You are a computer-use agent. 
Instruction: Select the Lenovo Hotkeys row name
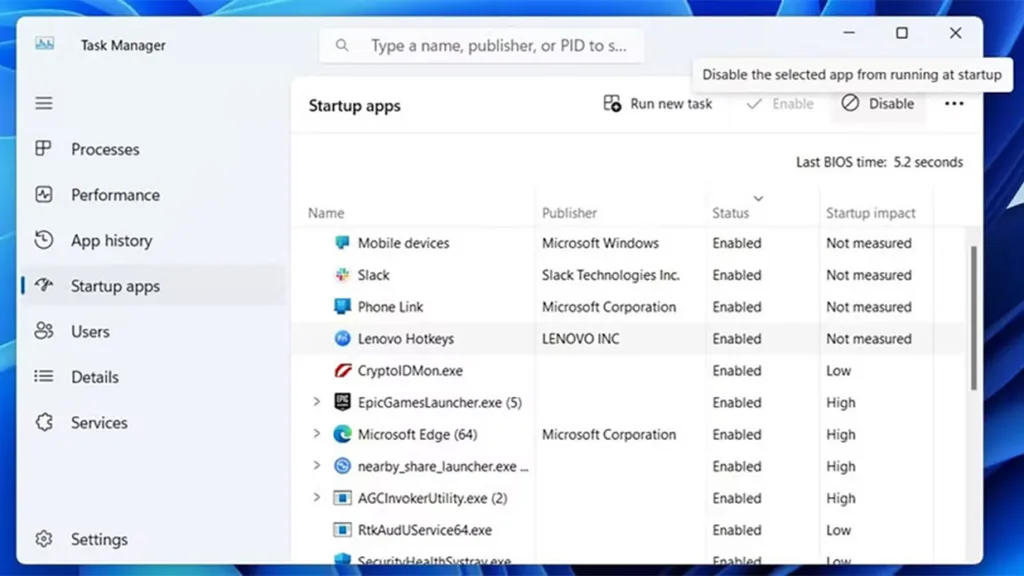[406, 339]
